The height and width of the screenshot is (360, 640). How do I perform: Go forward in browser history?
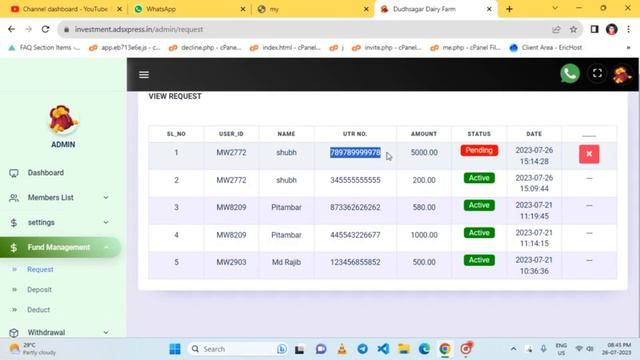pos(28,29)
